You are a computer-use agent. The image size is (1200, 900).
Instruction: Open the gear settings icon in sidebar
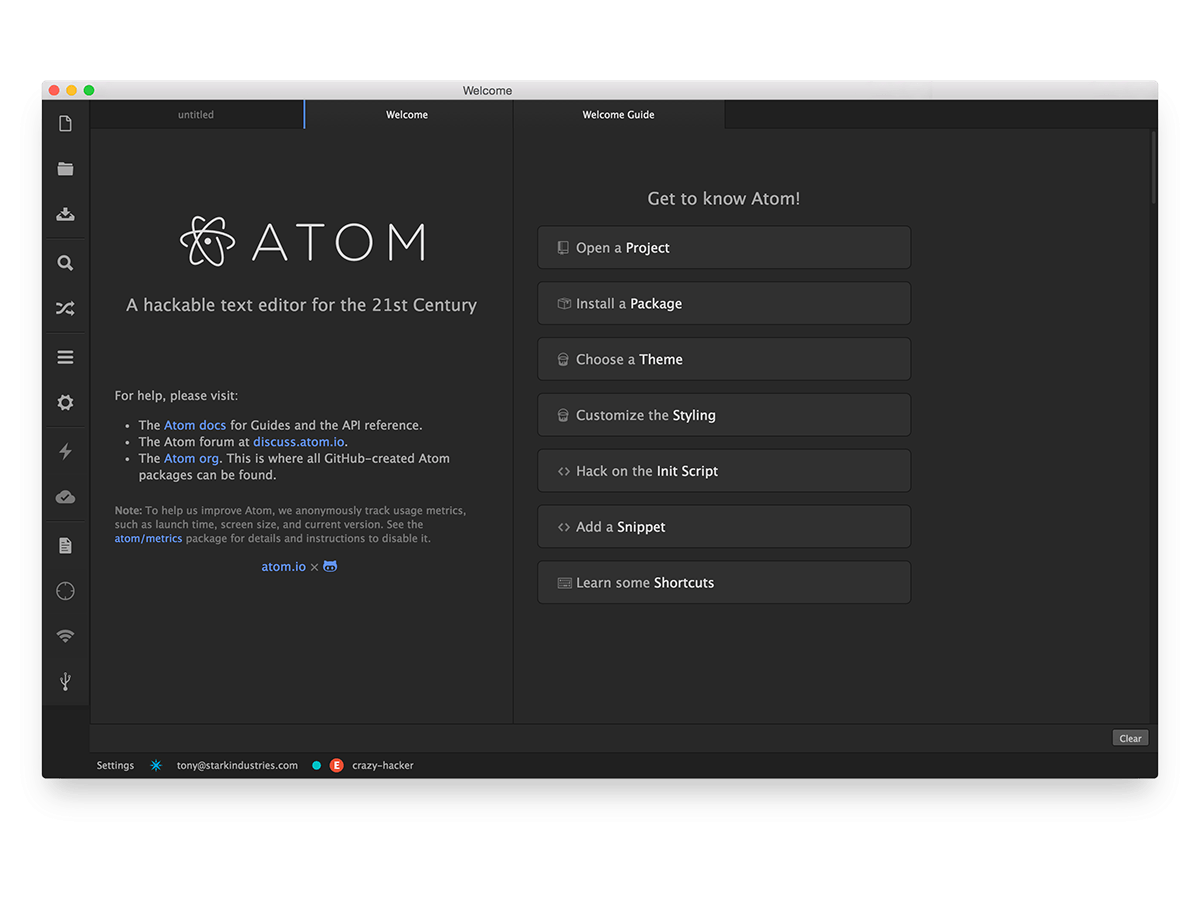pos(65,403)
